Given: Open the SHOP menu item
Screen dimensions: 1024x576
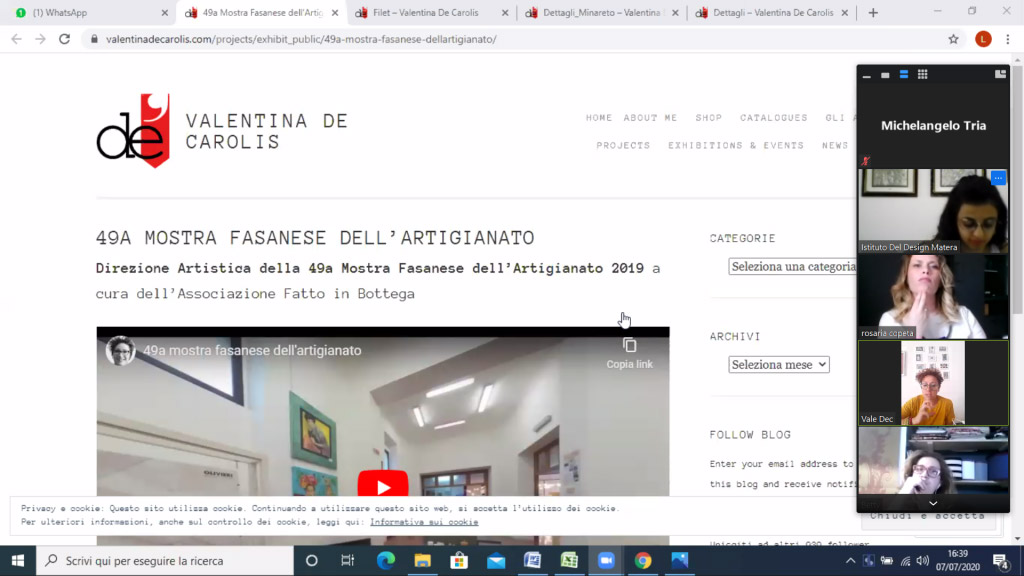Looking at the screenshot, I should coord(709,118).
